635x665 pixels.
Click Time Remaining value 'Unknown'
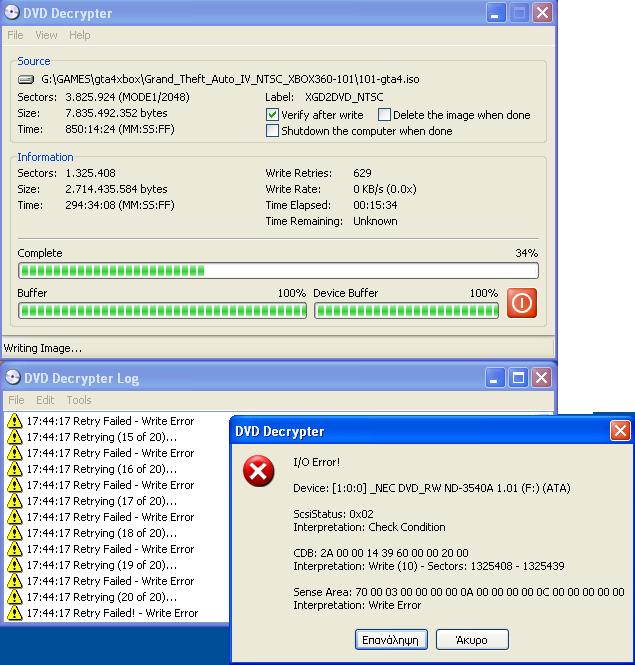click(x=375, y=221)
